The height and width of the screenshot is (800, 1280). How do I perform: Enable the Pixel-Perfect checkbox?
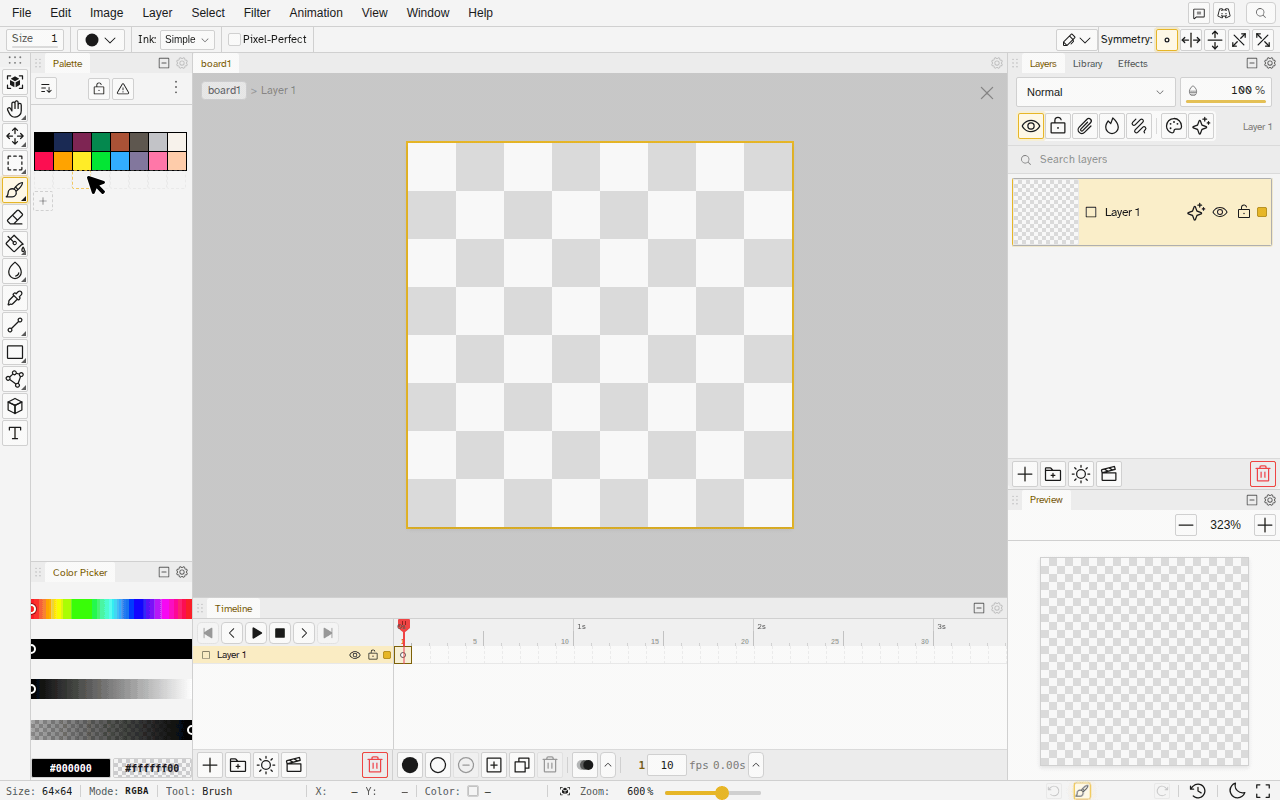[235, 39]
